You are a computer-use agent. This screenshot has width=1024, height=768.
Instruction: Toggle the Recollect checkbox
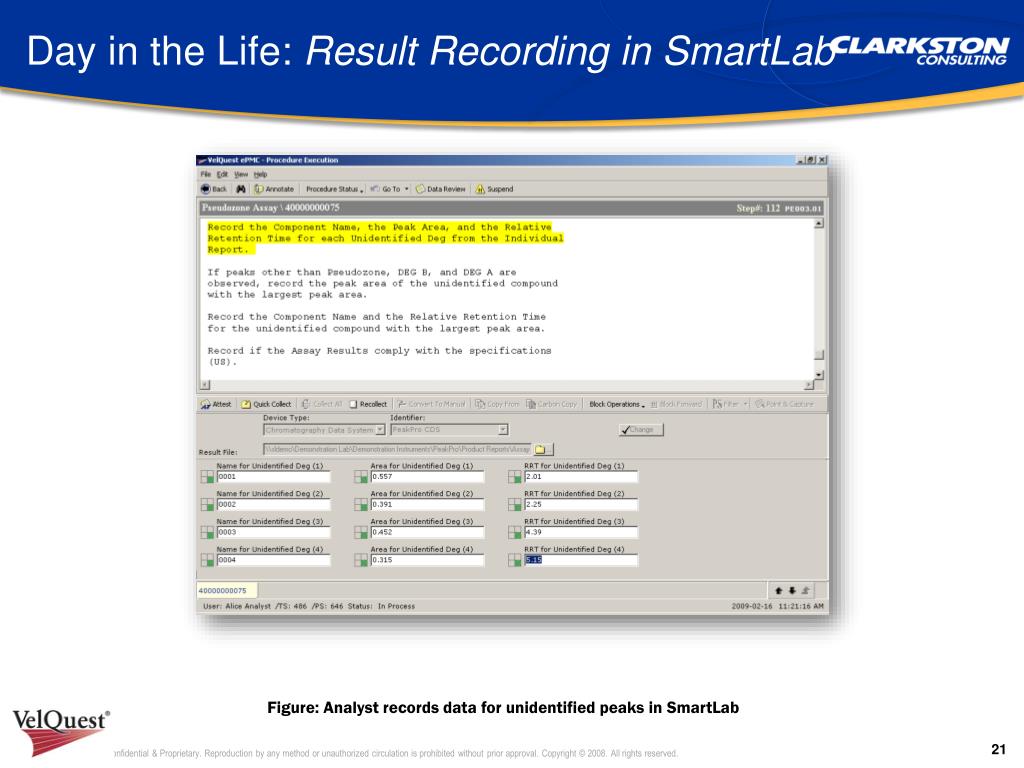(x=353, y=404)
